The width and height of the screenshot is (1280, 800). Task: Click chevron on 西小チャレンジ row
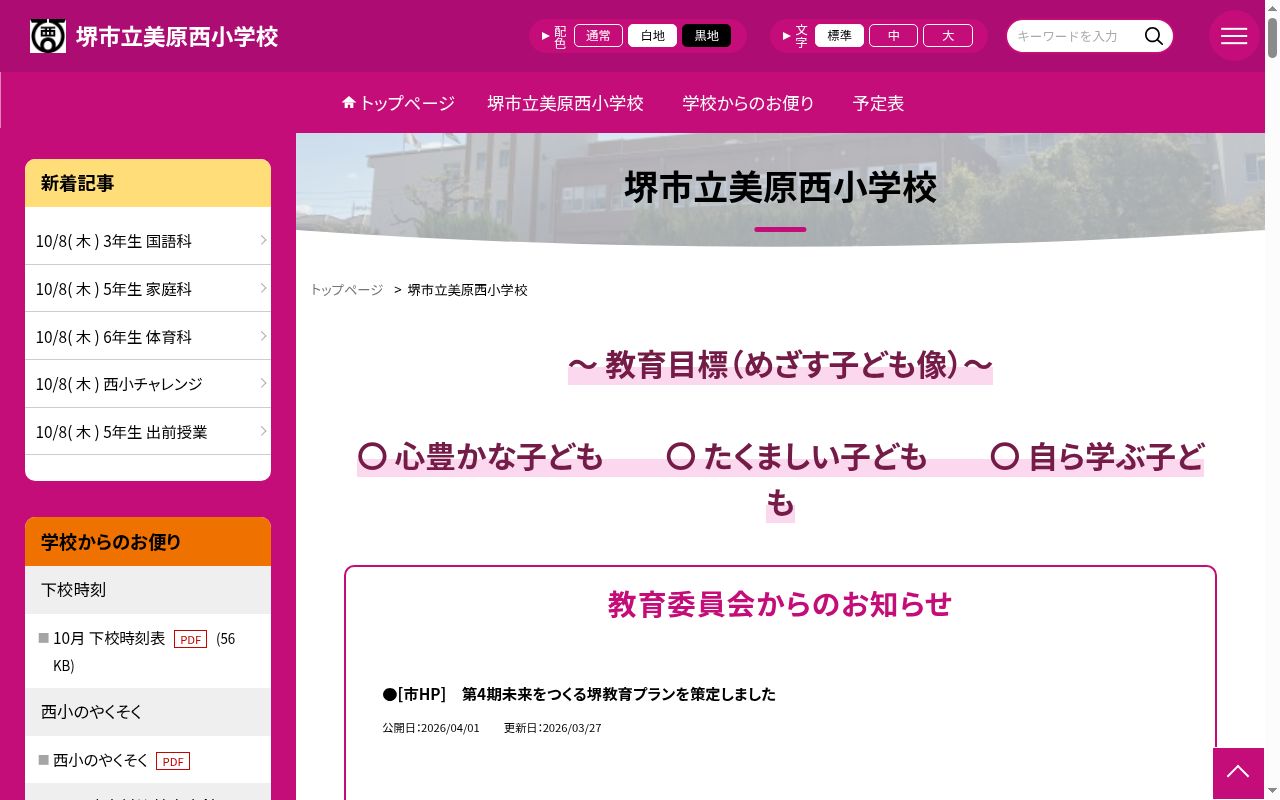click(263, 383)
